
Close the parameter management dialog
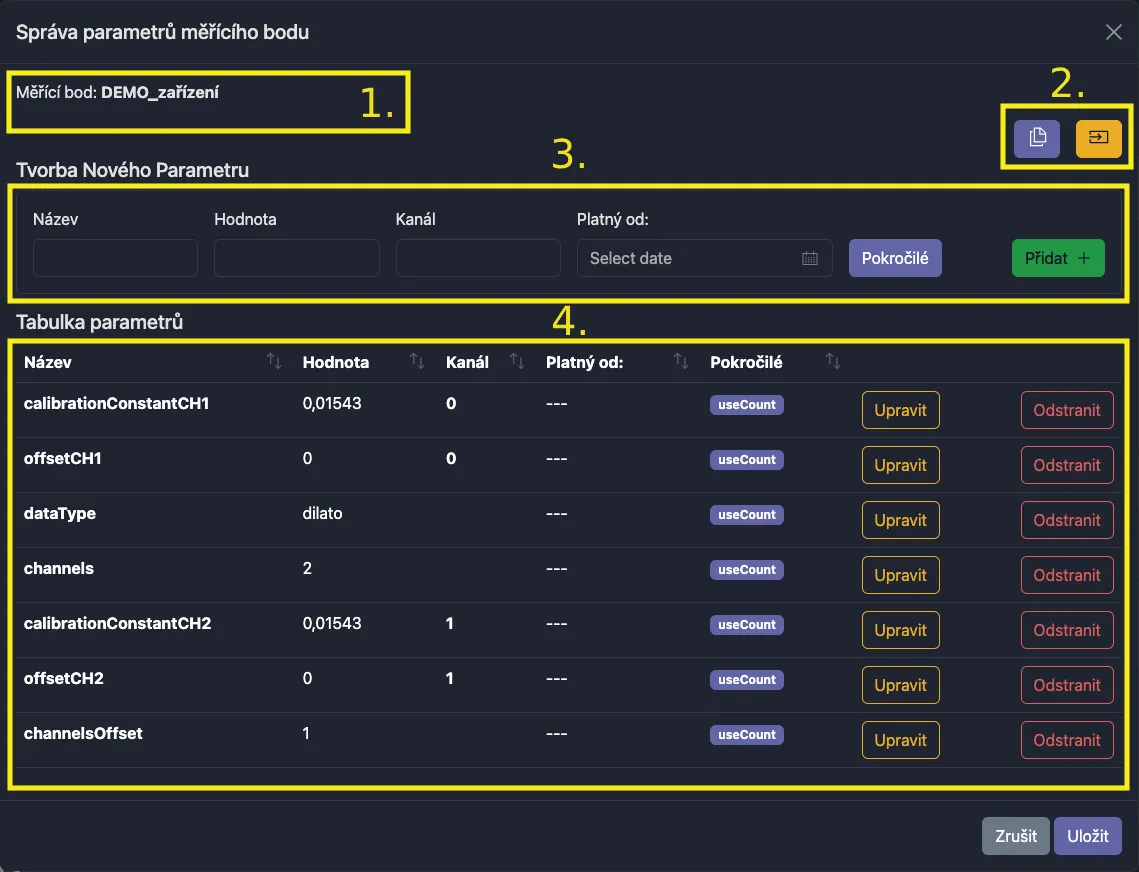click(1113, 32)
